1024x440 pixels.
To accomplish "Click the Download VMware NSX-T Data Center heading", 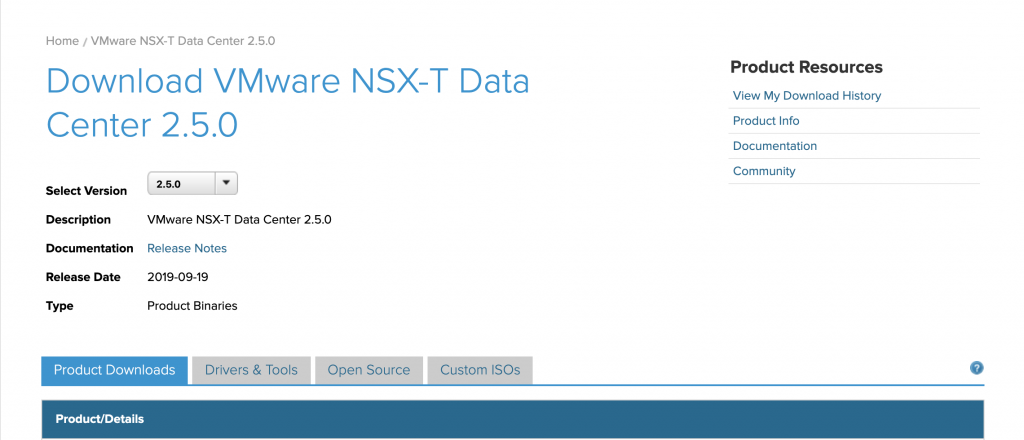I will 287,102.
